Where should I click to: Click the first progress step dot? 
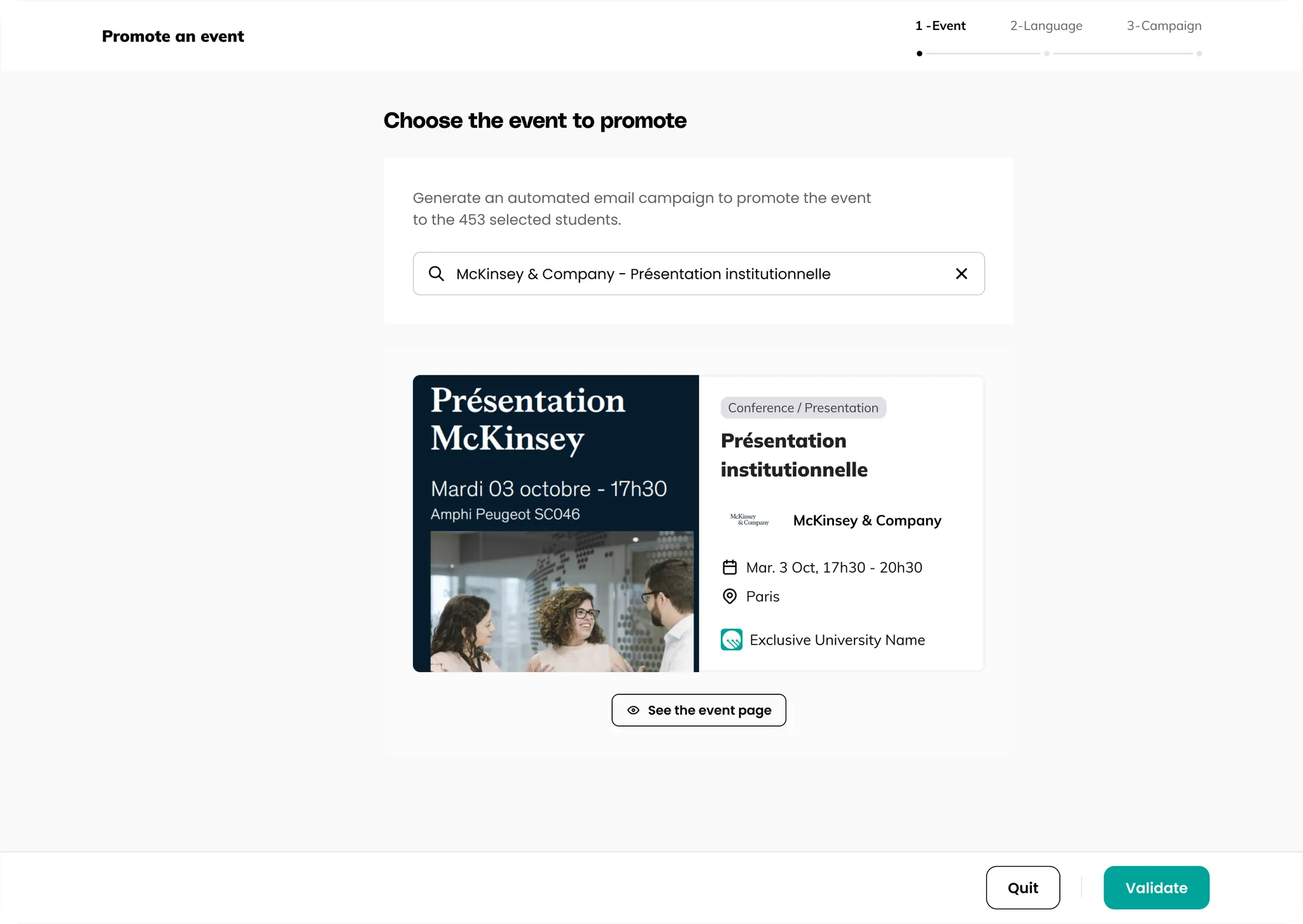pyautogui.click(x=919, y=53)
